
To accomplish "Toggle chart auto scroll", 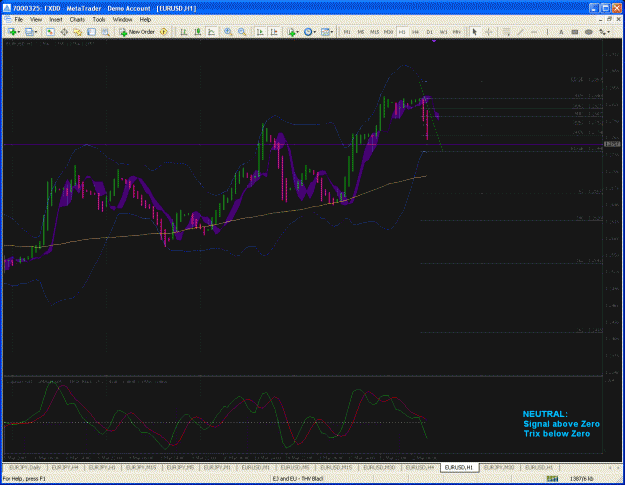I will point(260,32).
